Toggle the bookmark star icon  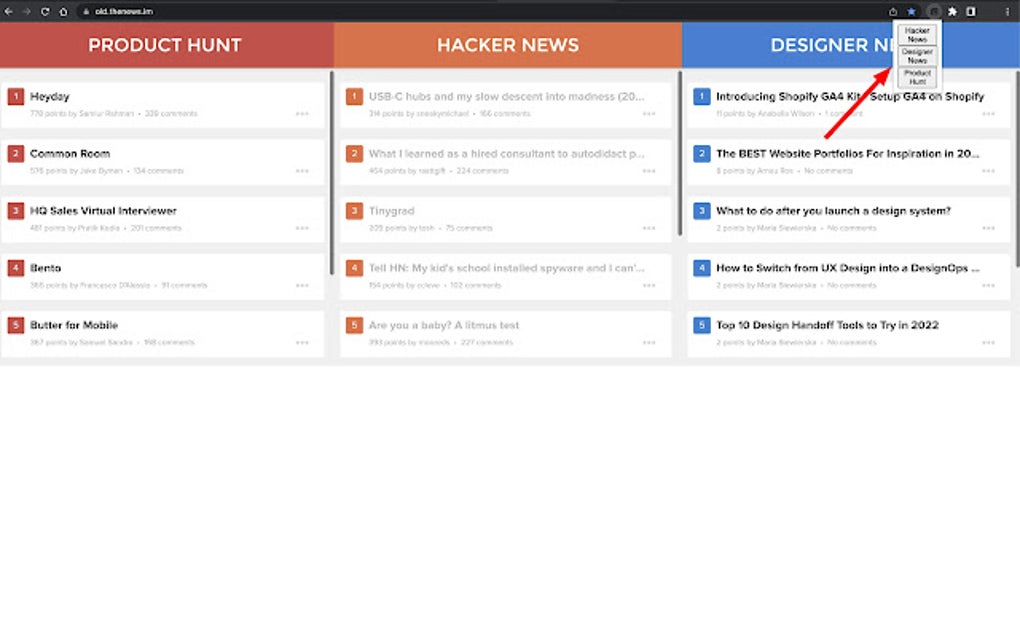[x=911, y=11]
